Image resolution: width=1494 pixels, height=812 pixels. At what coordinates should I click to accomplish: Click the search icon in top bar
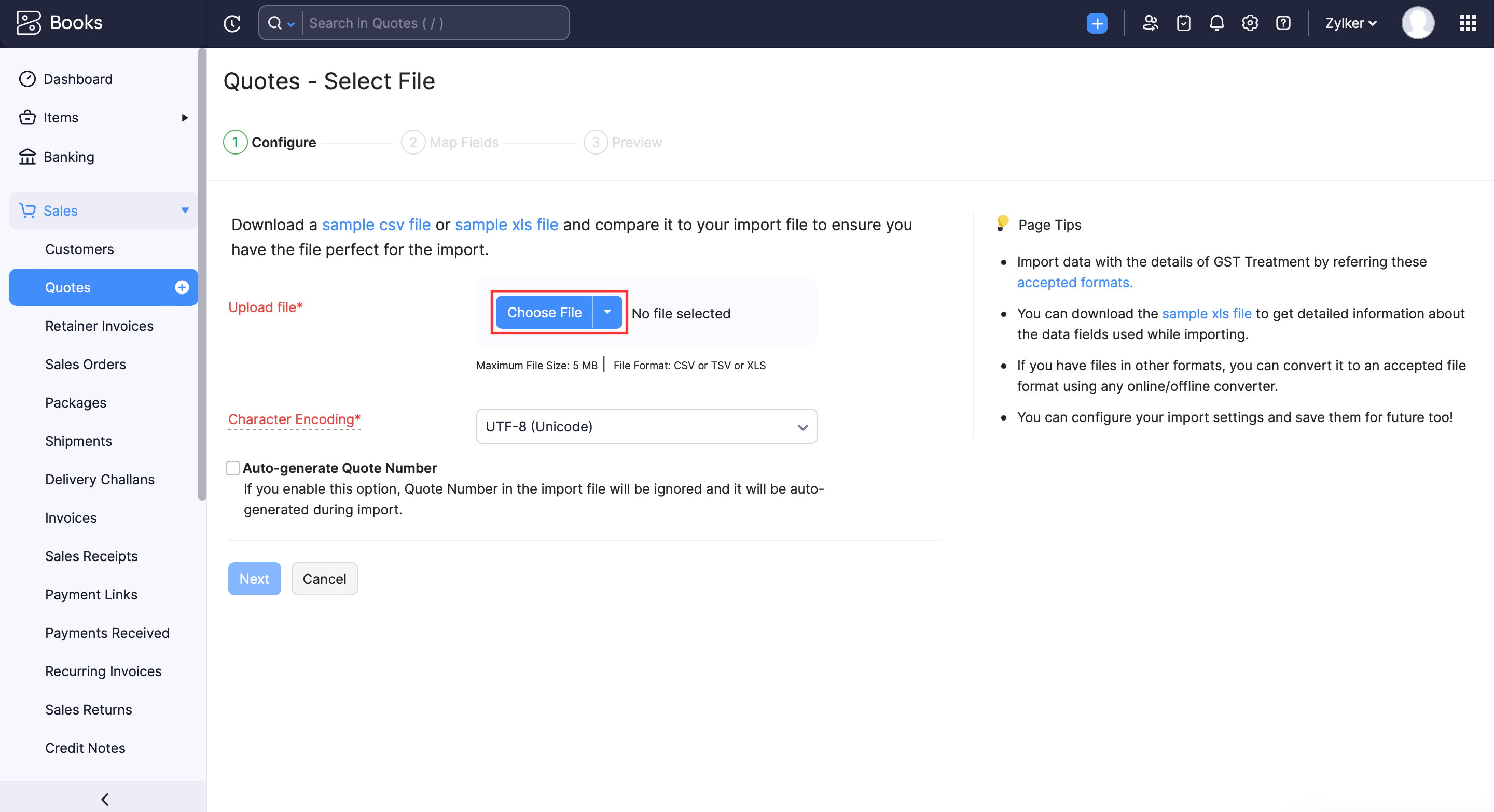pos(278,23)
